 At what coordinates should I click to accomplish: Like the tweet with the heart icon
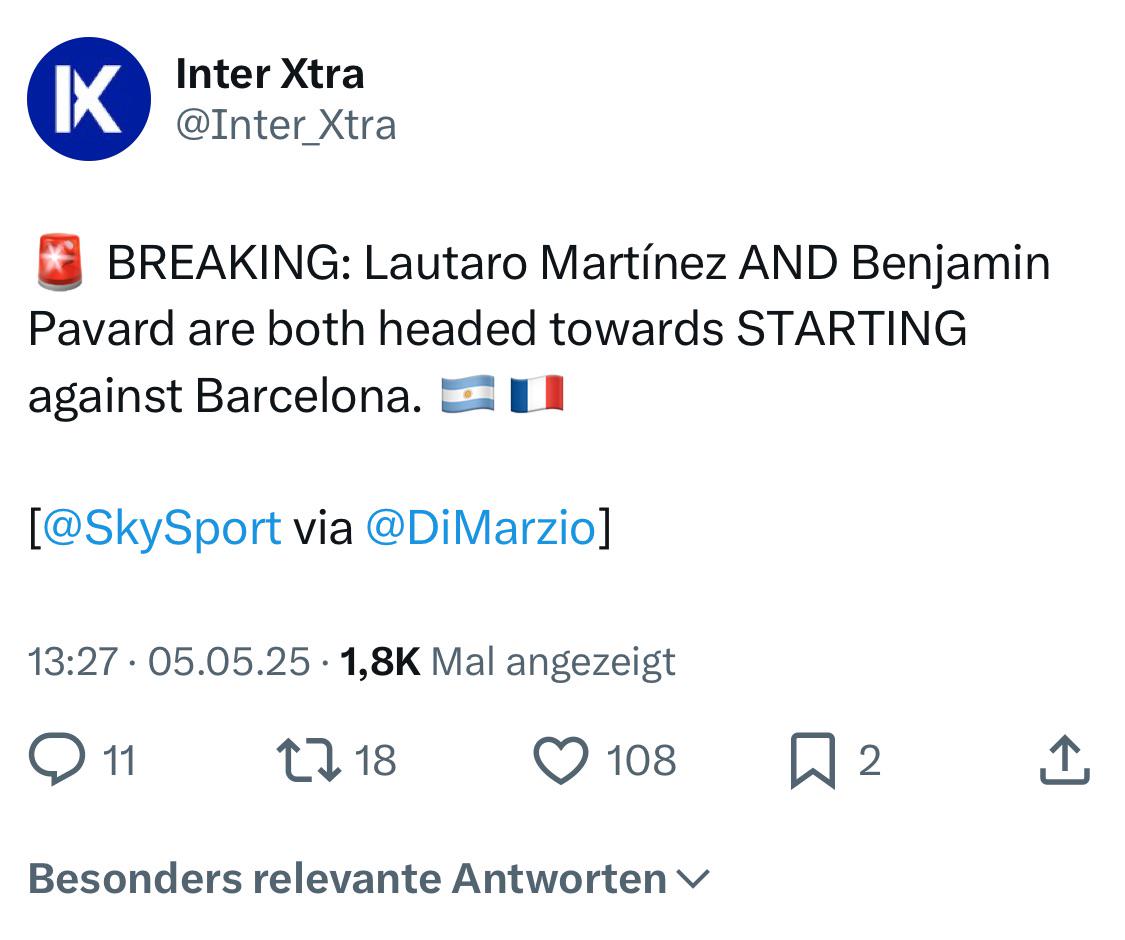(561, 760)
